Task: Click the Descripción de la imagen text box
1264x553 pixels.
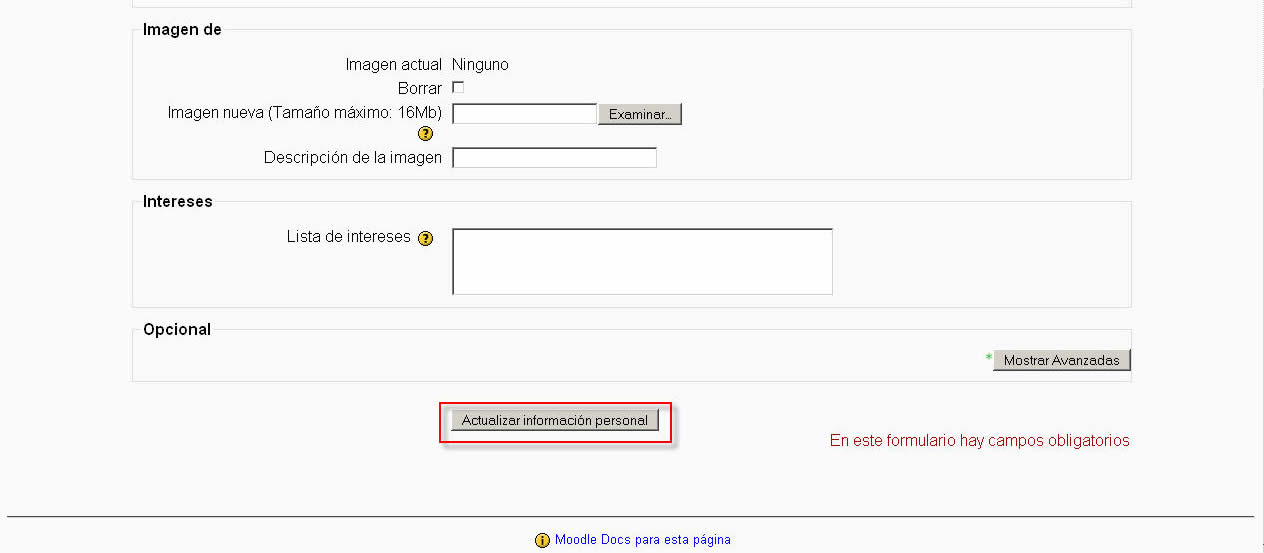Action: (554, 158)
